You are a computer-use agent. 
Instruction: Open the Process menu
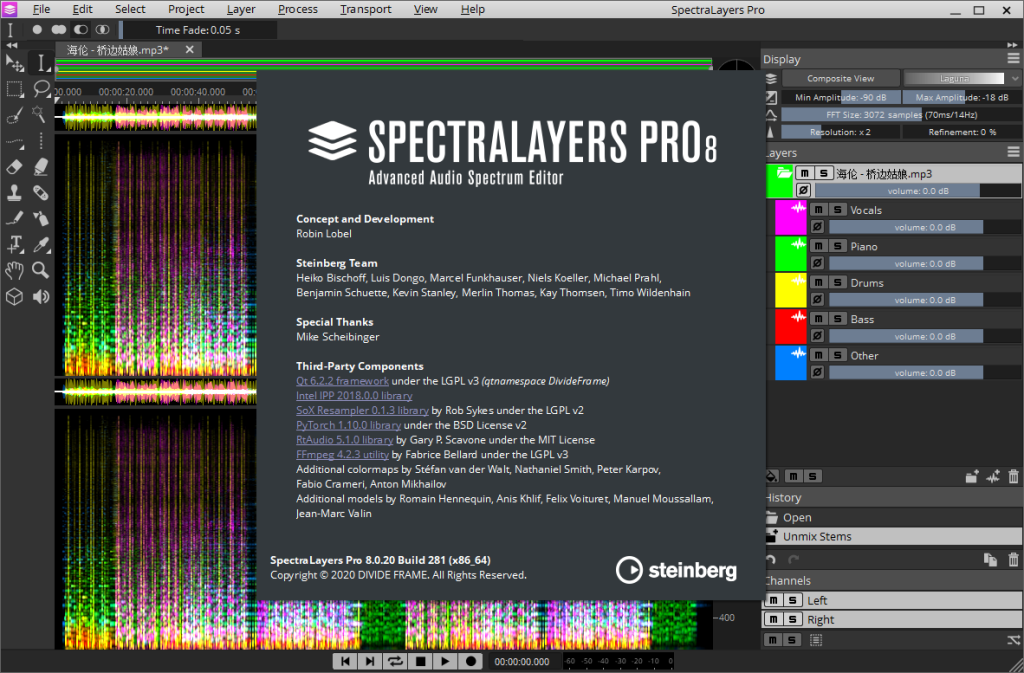pyautogui.click(x=298, y=9)
